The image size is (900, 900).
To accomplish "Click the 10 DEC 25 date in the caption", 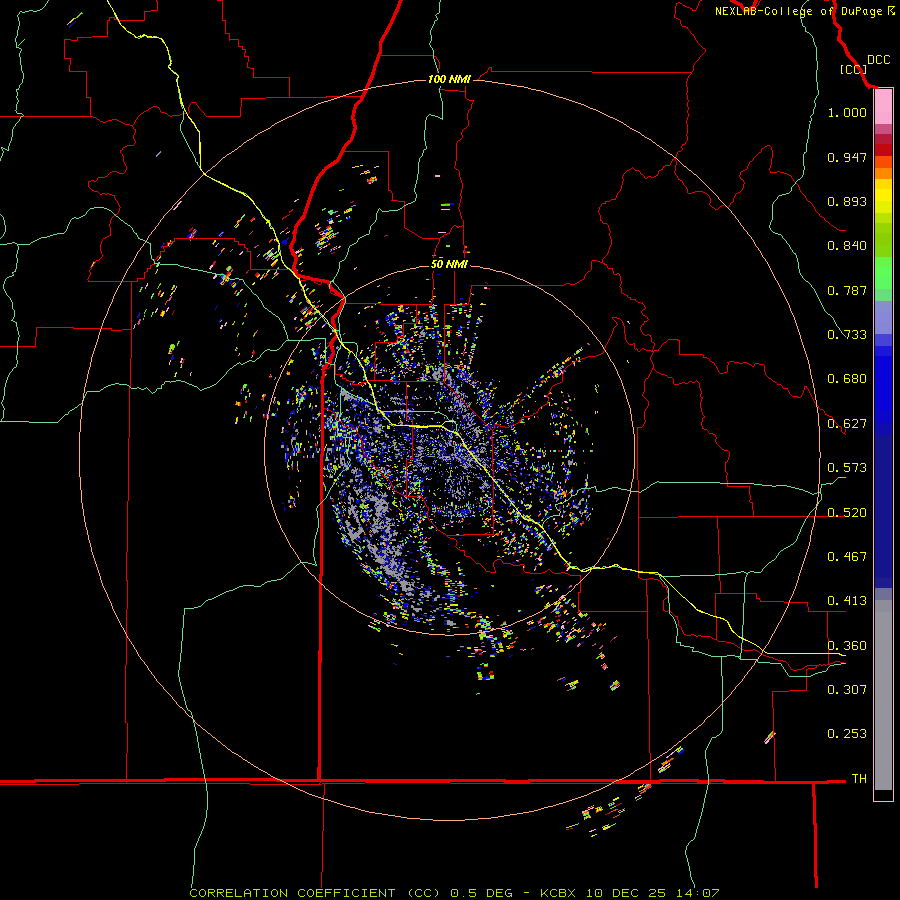I will [x=626, y=893].
